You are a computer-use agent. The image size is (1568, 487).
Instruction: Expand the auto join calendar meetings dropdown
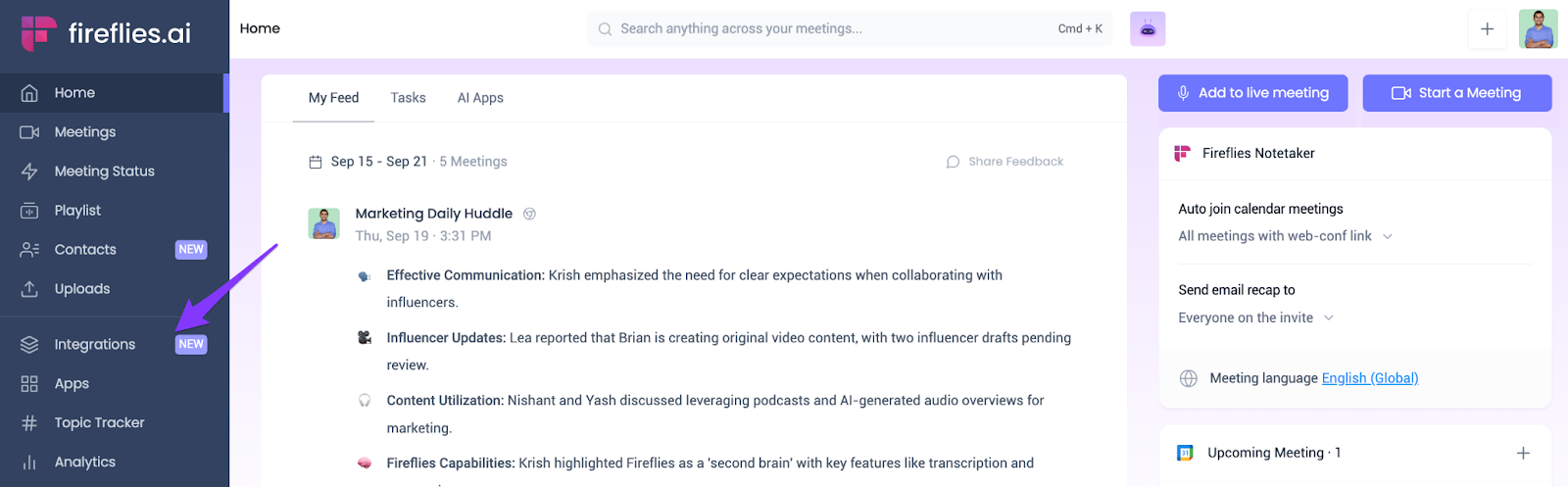(x=1285, y=236)
